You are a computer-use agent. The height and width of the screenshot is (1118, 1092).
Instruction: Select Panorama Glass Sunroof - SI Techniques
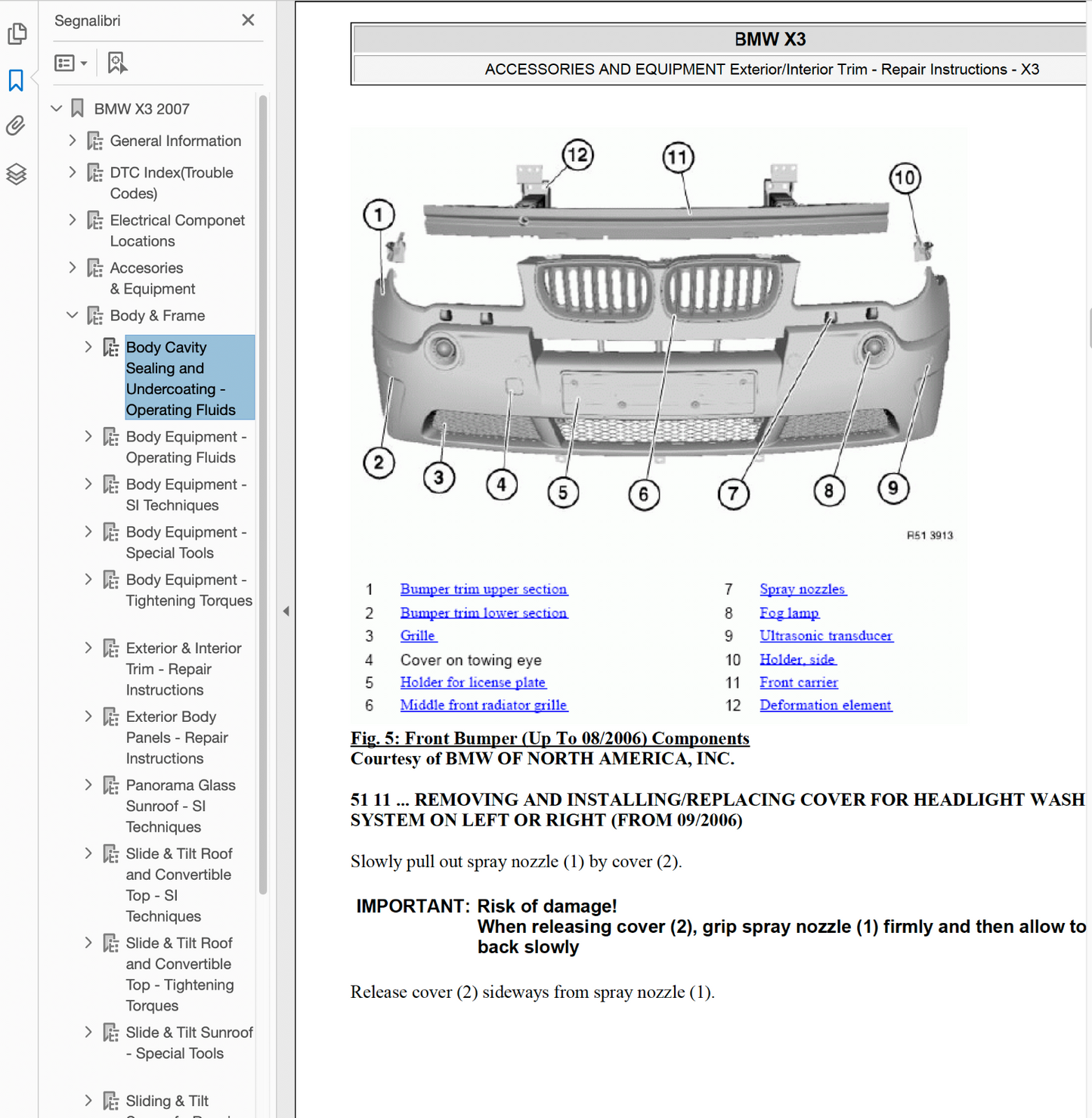(180, 806)
